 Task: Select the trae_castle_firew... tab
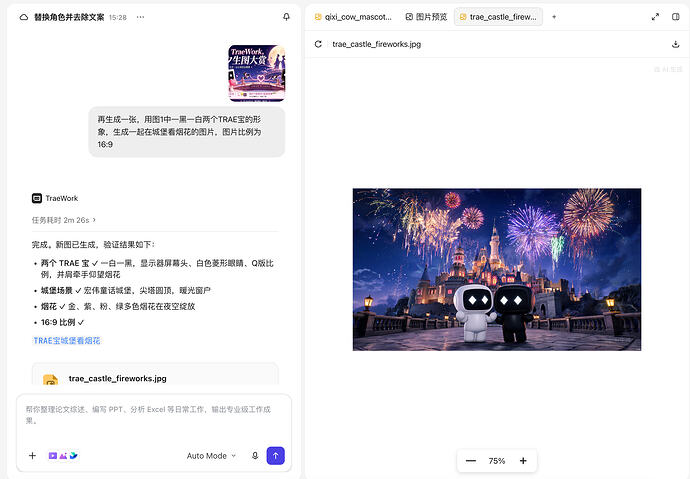click(x=498, y=17)
